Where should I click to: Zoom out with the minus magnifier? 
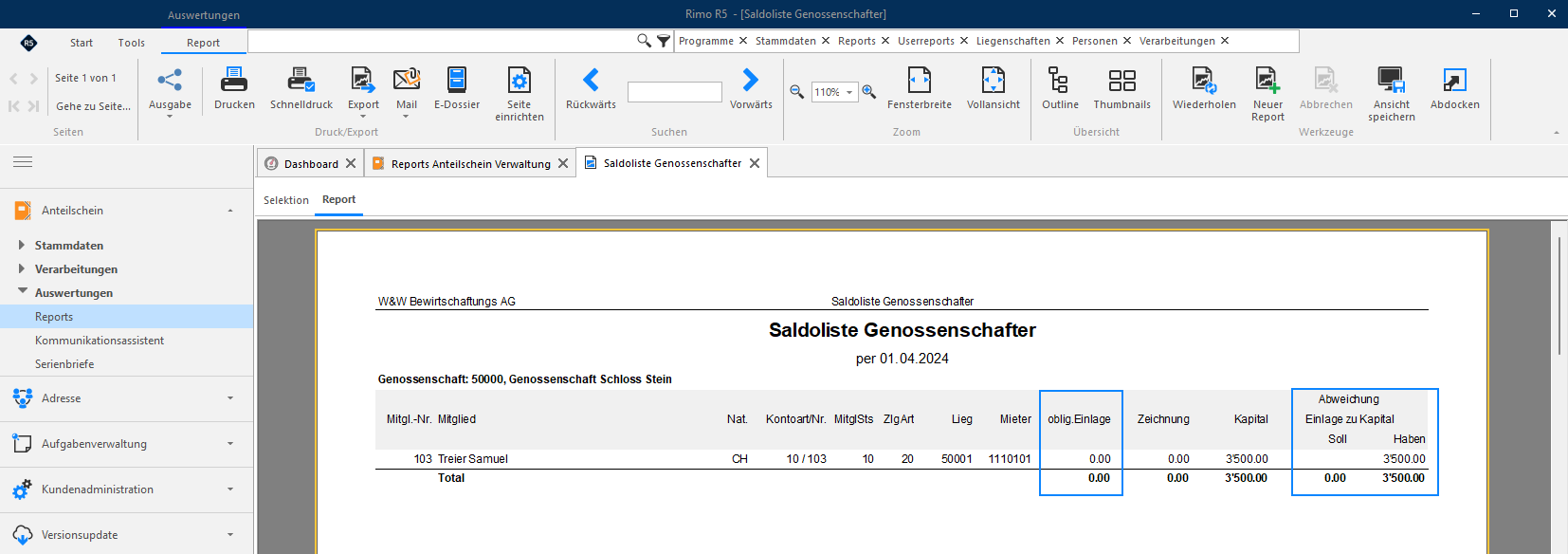coord(797,92)
